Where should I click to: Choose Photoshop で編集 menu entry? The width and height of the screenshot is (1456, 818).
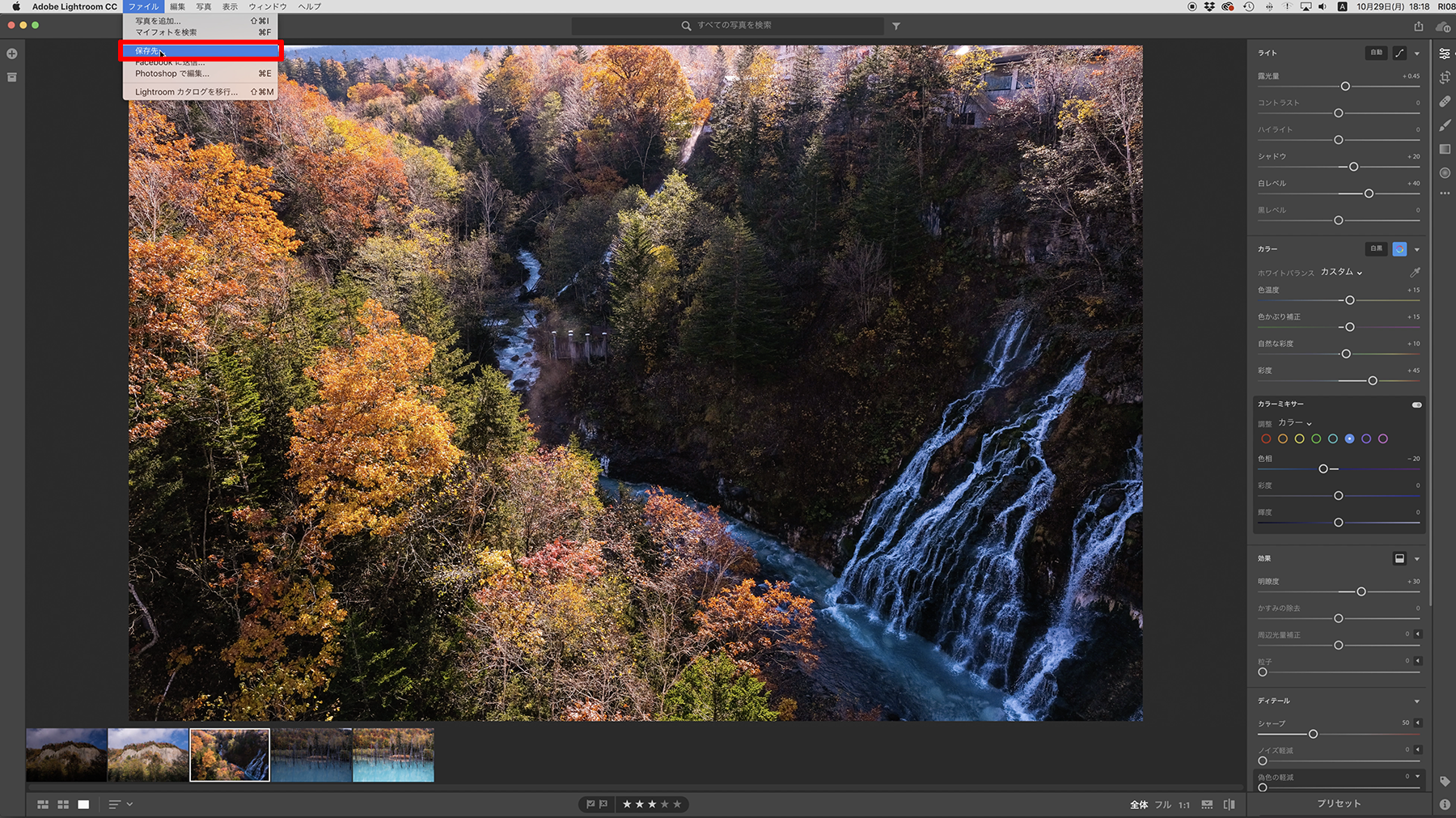pos(200,74)
